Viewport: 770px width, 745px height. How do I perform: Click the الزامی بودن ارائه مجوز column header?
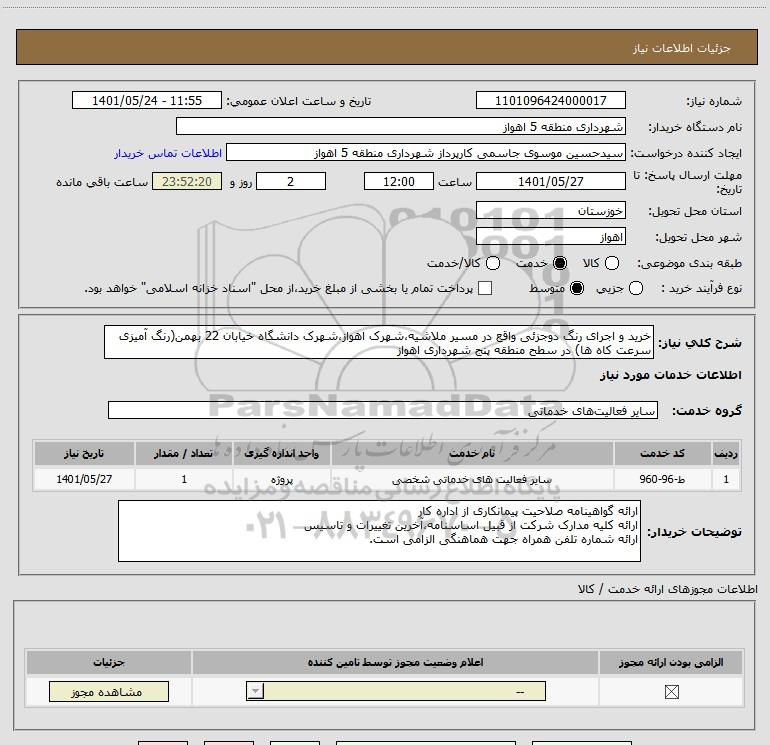point(671,662)
